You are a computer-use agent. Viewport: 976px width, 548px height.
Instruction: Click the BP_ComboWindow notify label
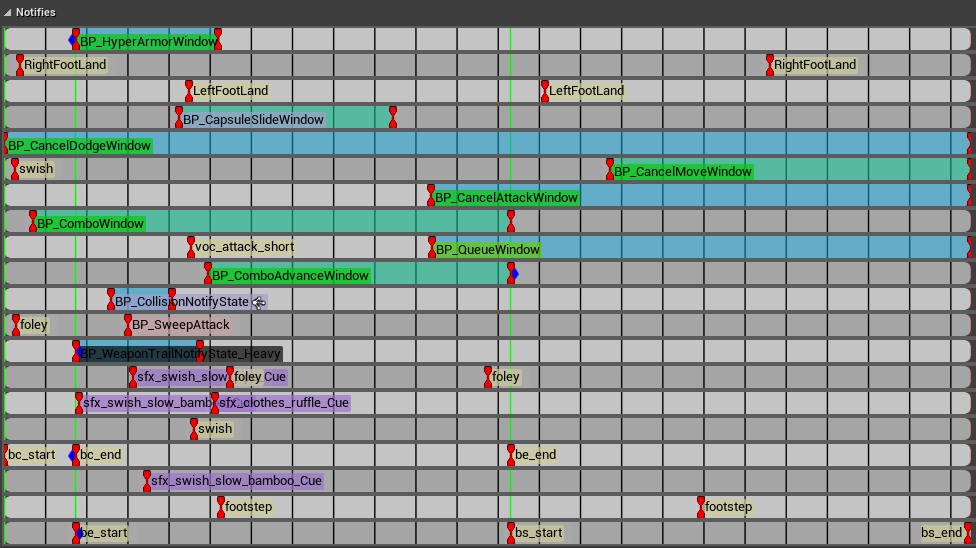pyautogui.click(x=90, y=224)
